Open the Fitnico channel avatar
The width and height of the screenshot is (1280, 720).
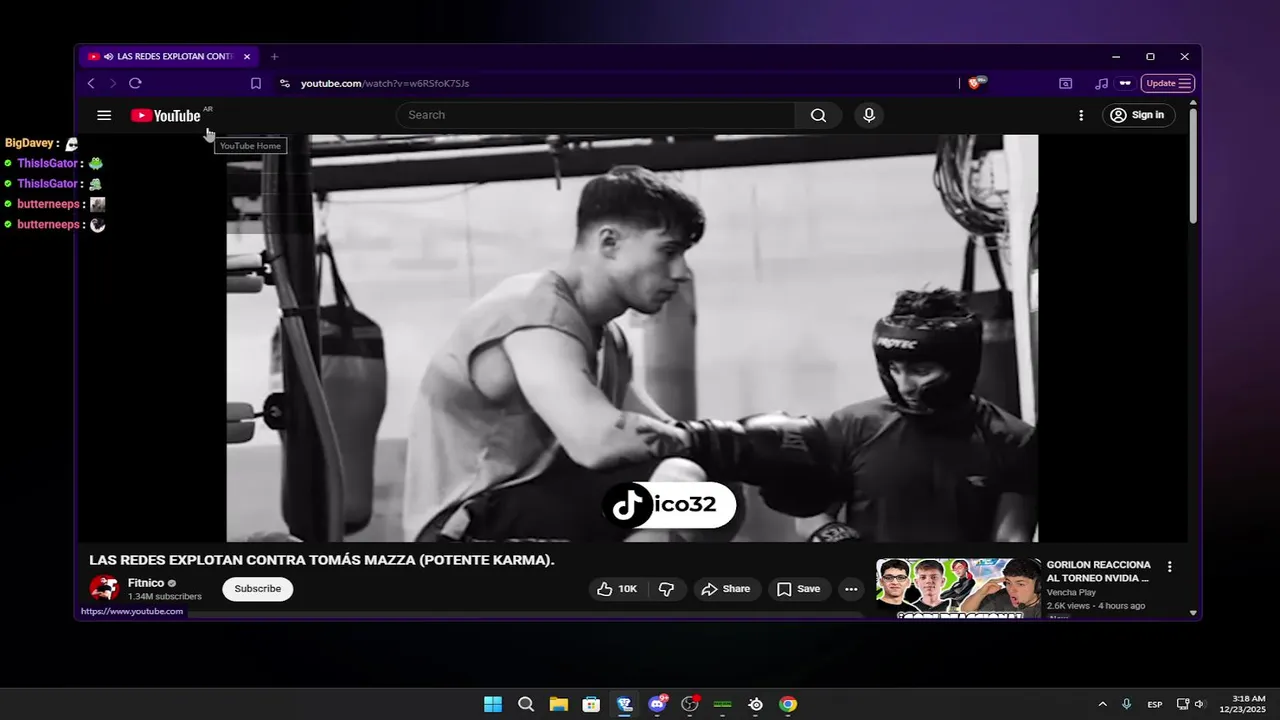pos(104,589)
